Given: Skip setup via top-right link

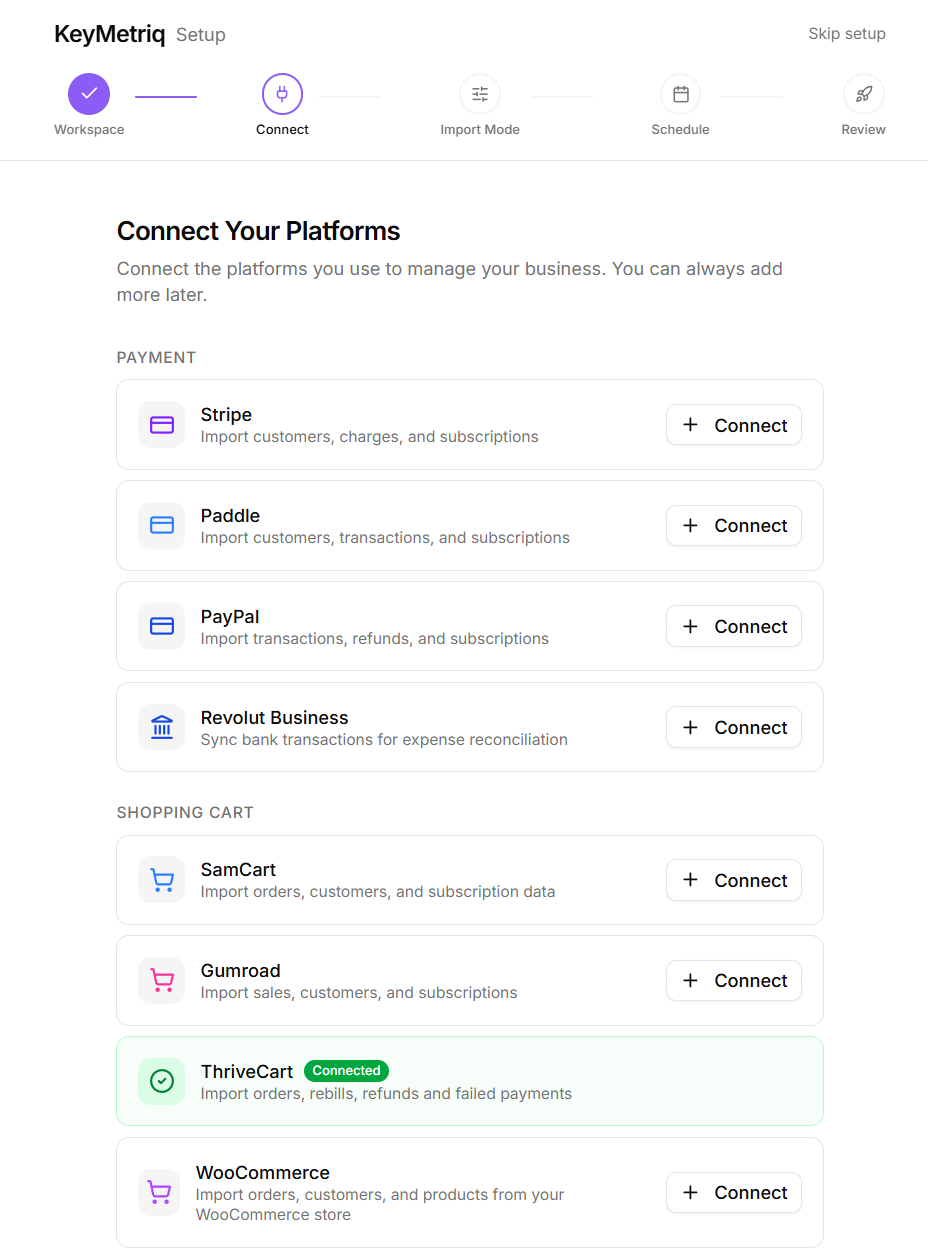Looking at the screenshot, I should click(847, 34).
